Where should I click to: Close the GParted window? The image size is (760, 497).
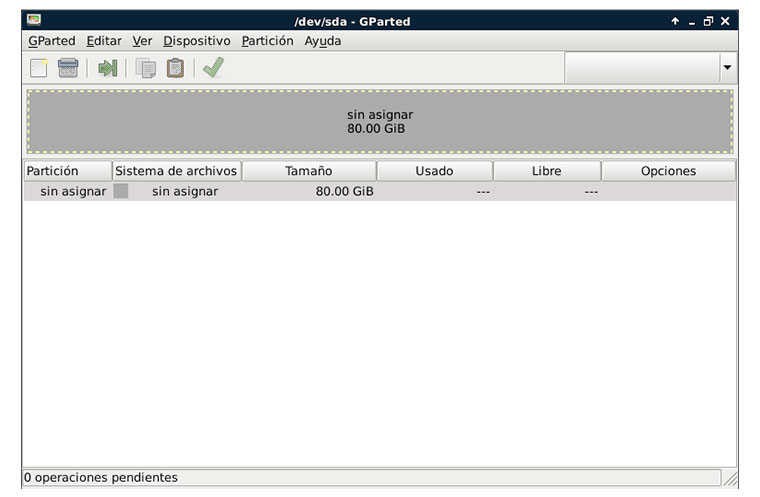tap(725, 21)
